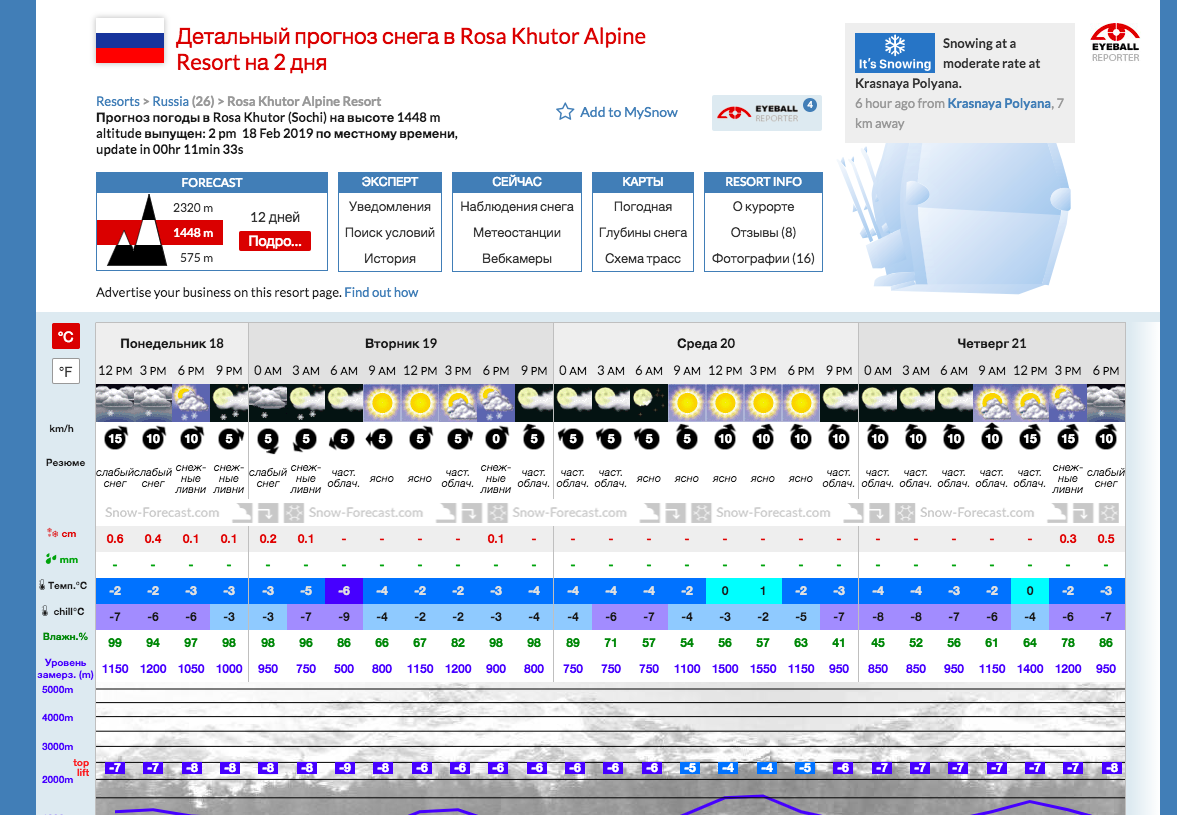Open the FORECAST tab header
Image resolution: width=1177 pixels, height=815 pixels.
click(212, 182)
